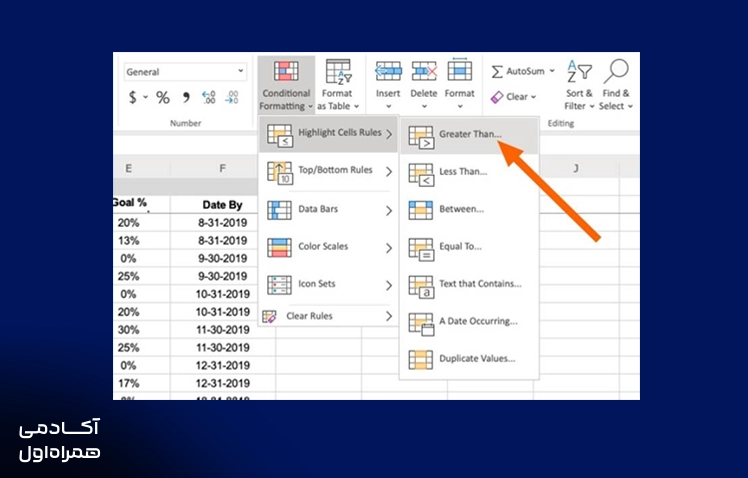Click the Insert cells icon
748x478 pixels.
pyautogui.click(x=388, y=71)
